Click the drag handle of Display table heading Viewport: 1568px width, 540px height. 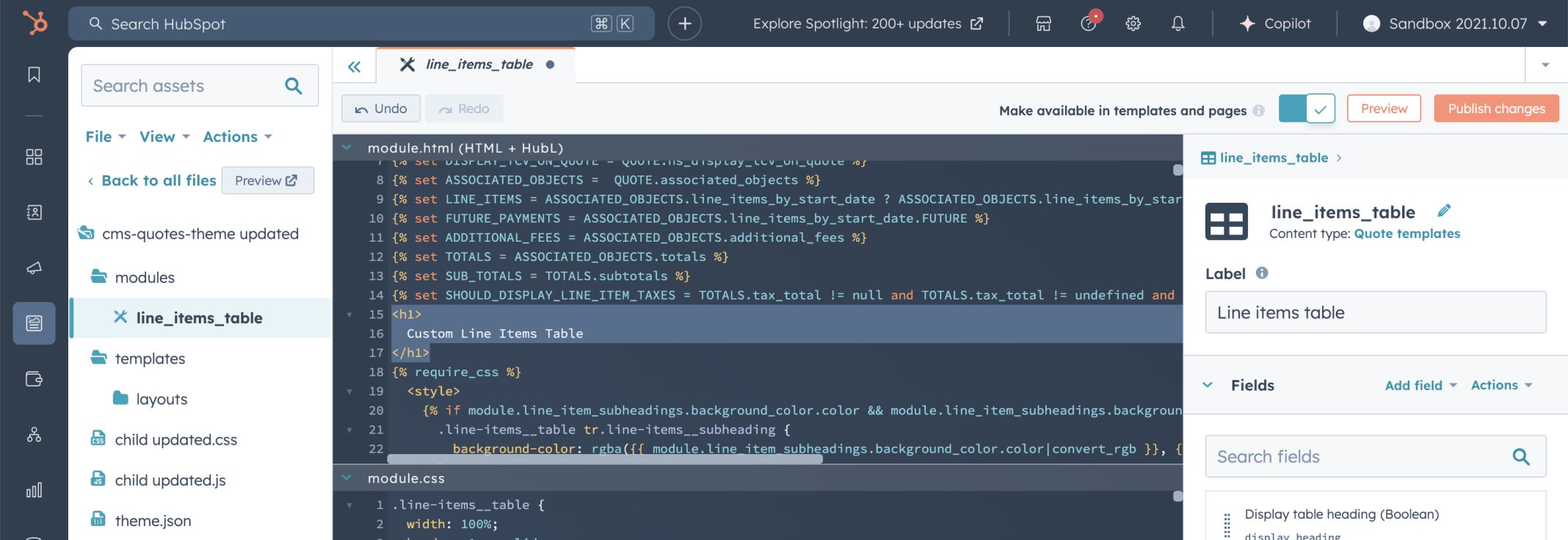pyautogui.click(x=1227, y=525)
